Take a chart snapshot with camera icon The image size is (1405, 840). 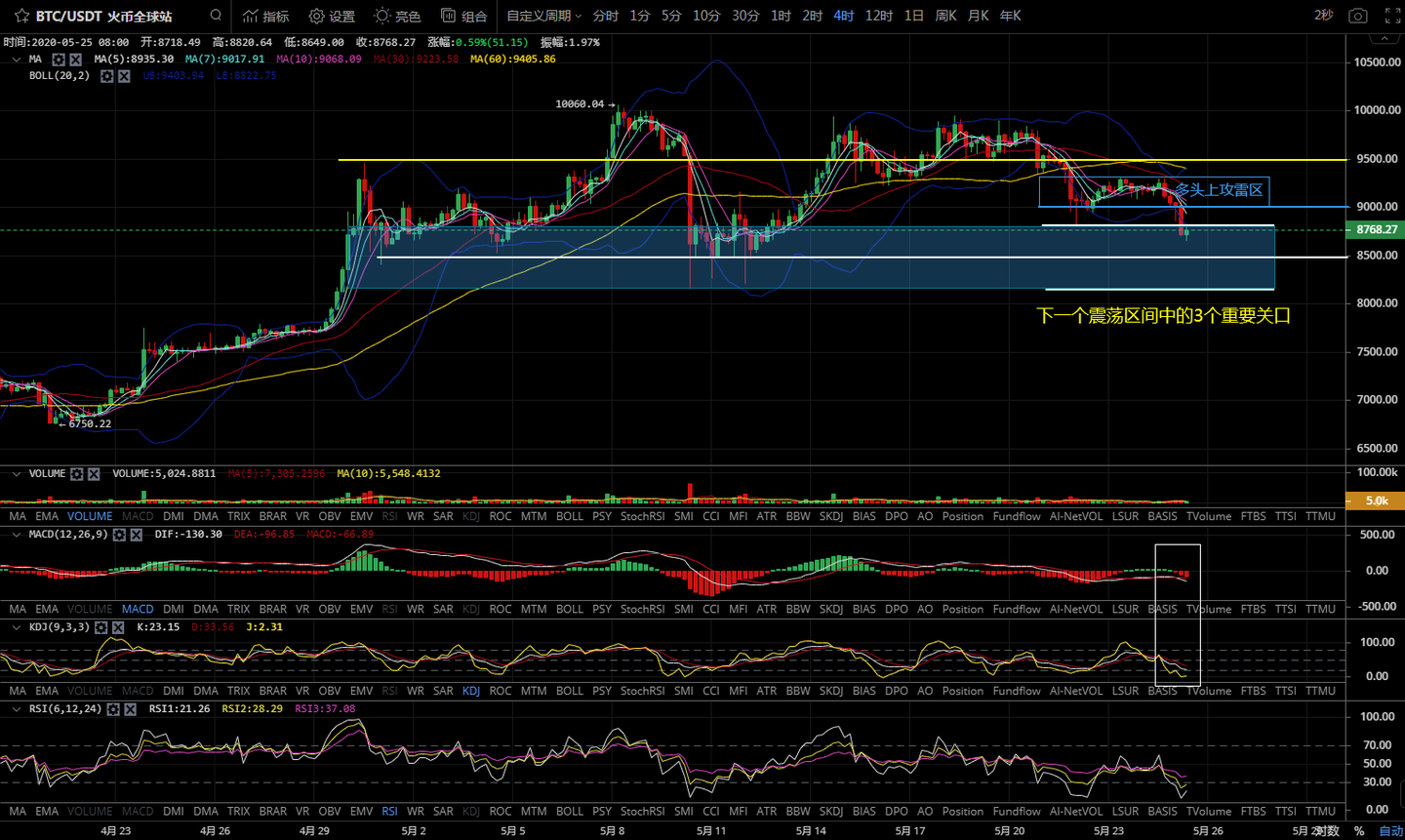pos(1357,16)
